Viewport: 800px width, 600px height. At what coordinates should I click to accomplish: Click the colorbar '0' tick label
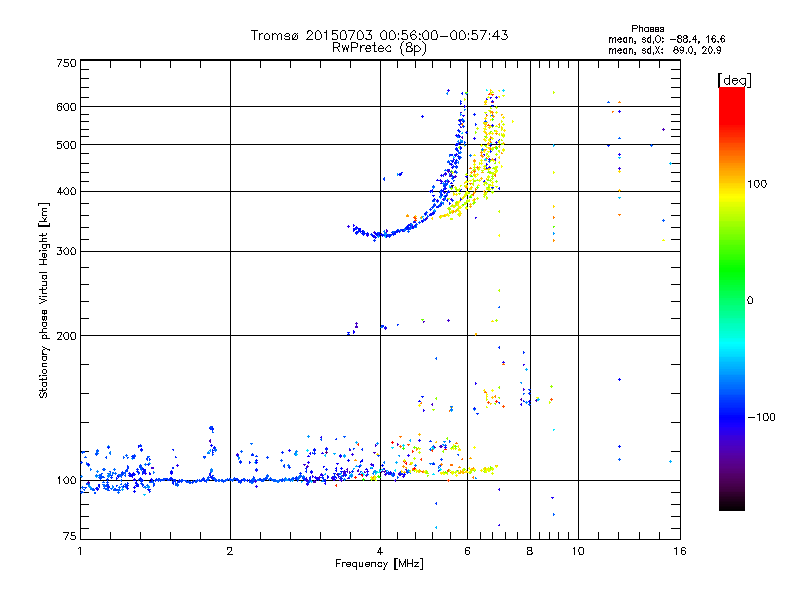[750, 301]
